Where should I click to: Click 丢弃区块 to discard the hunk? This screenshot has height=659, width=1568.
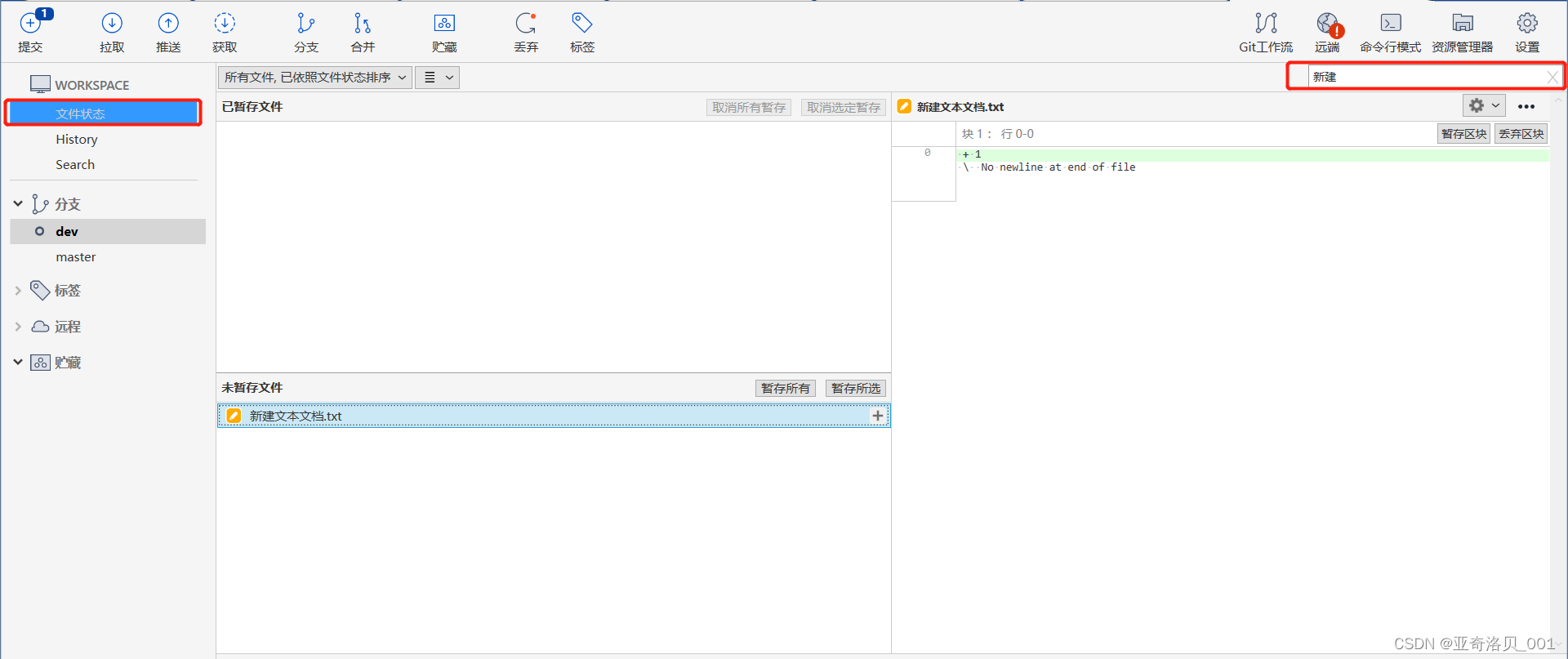point(1521,134)
